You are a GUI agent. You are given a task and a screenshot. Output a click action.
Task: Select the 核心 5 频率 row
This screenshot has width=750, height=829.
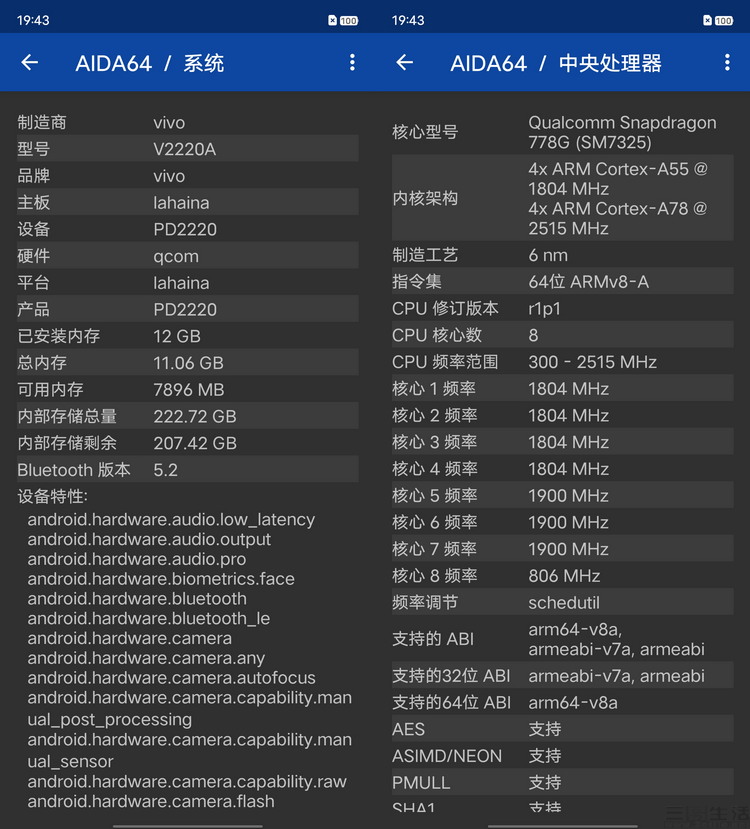pyautogui.click(x=562, y=495)
